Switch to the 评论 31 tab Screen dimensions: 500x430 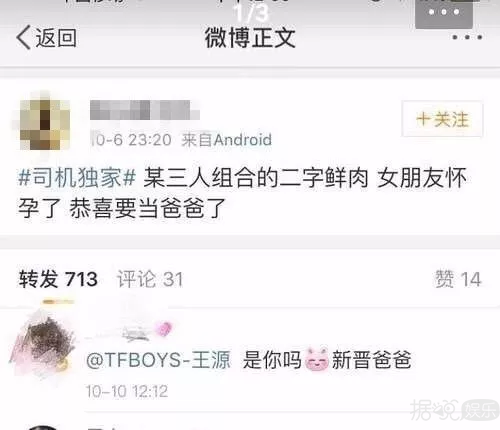[150, 279]
